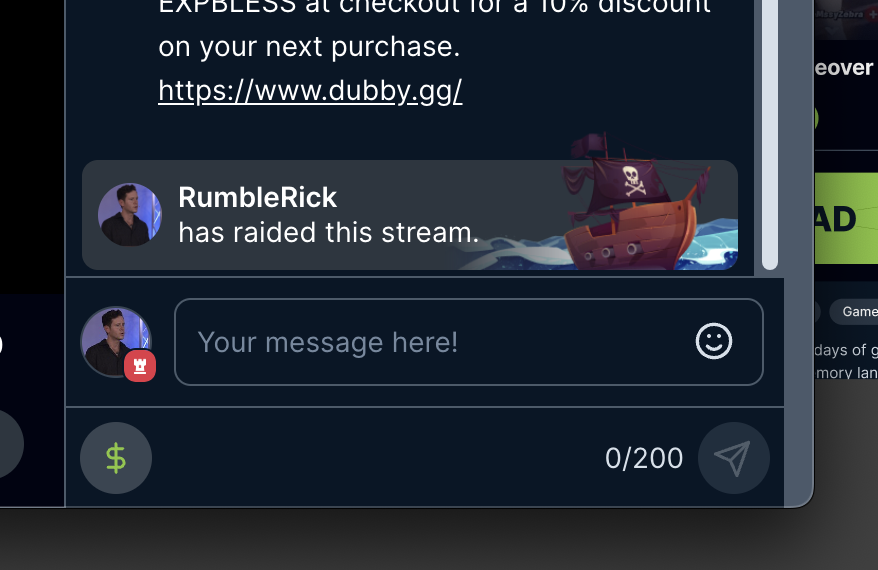
Task: Click the skull flag on the ship
Action: (x=632, y=179)
